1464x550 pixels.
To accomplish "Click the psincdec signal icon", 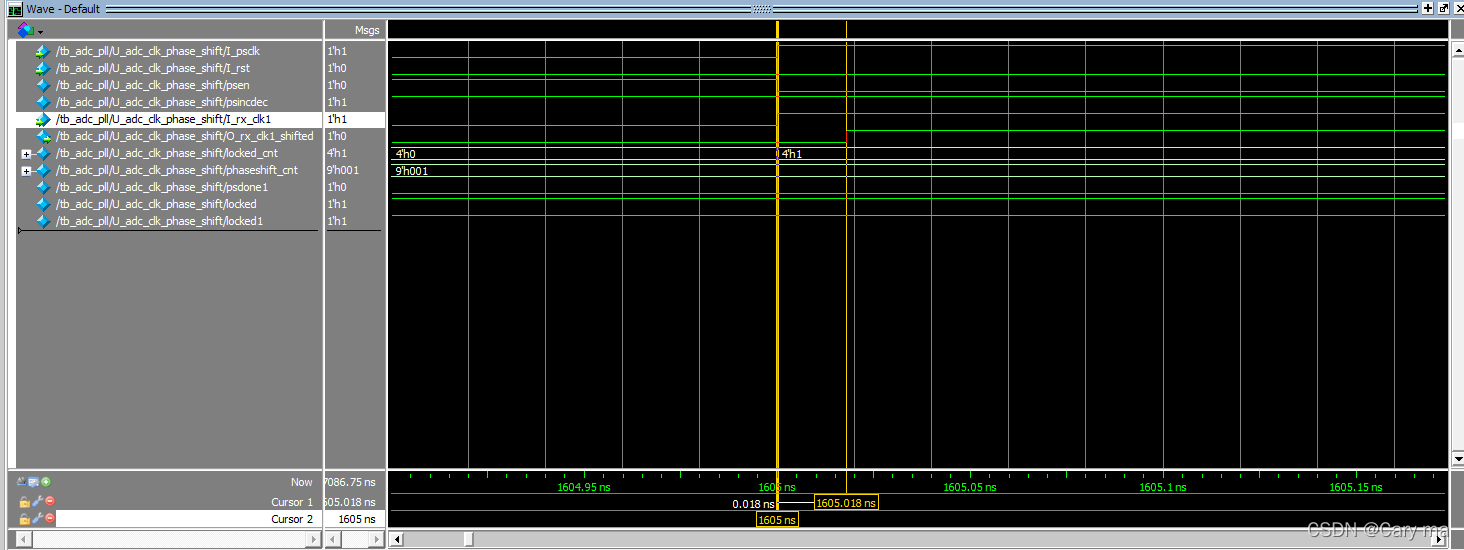I will [42, 102].
